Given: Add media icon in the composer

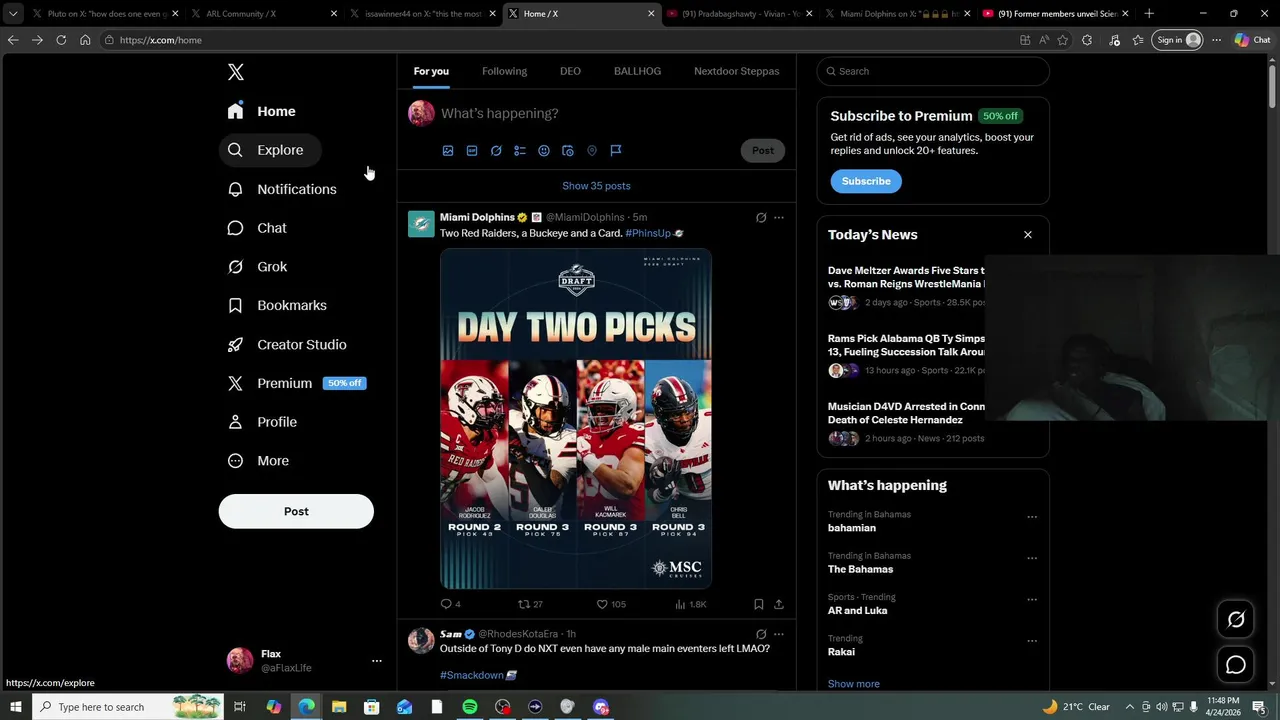Looking at the screenshot, I should pyautogui.click(x=448, y=151).
